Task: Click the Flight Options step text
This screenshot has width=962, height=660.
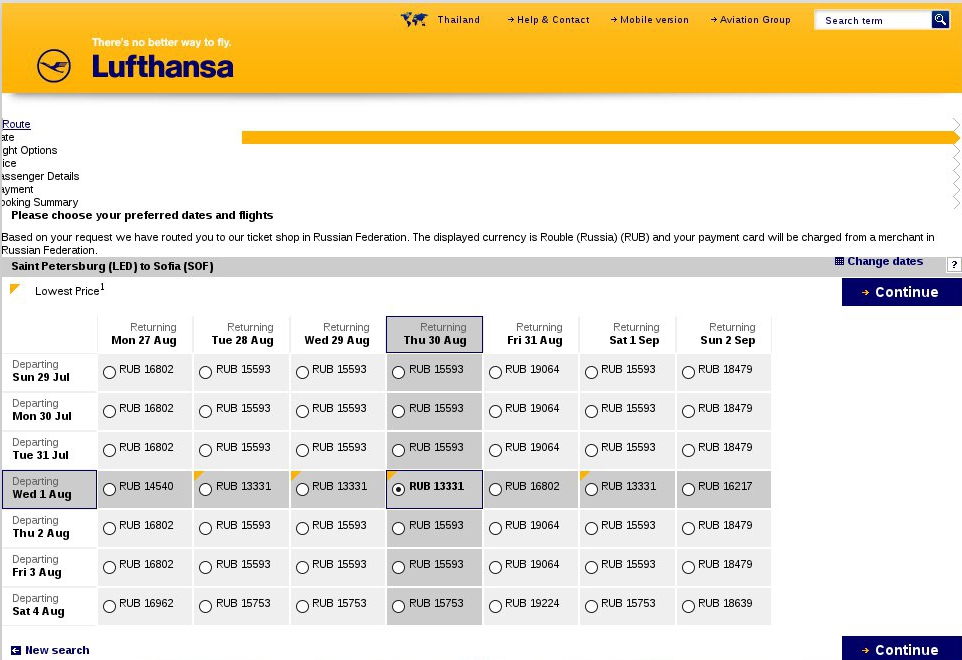Action: pos(29,150)
